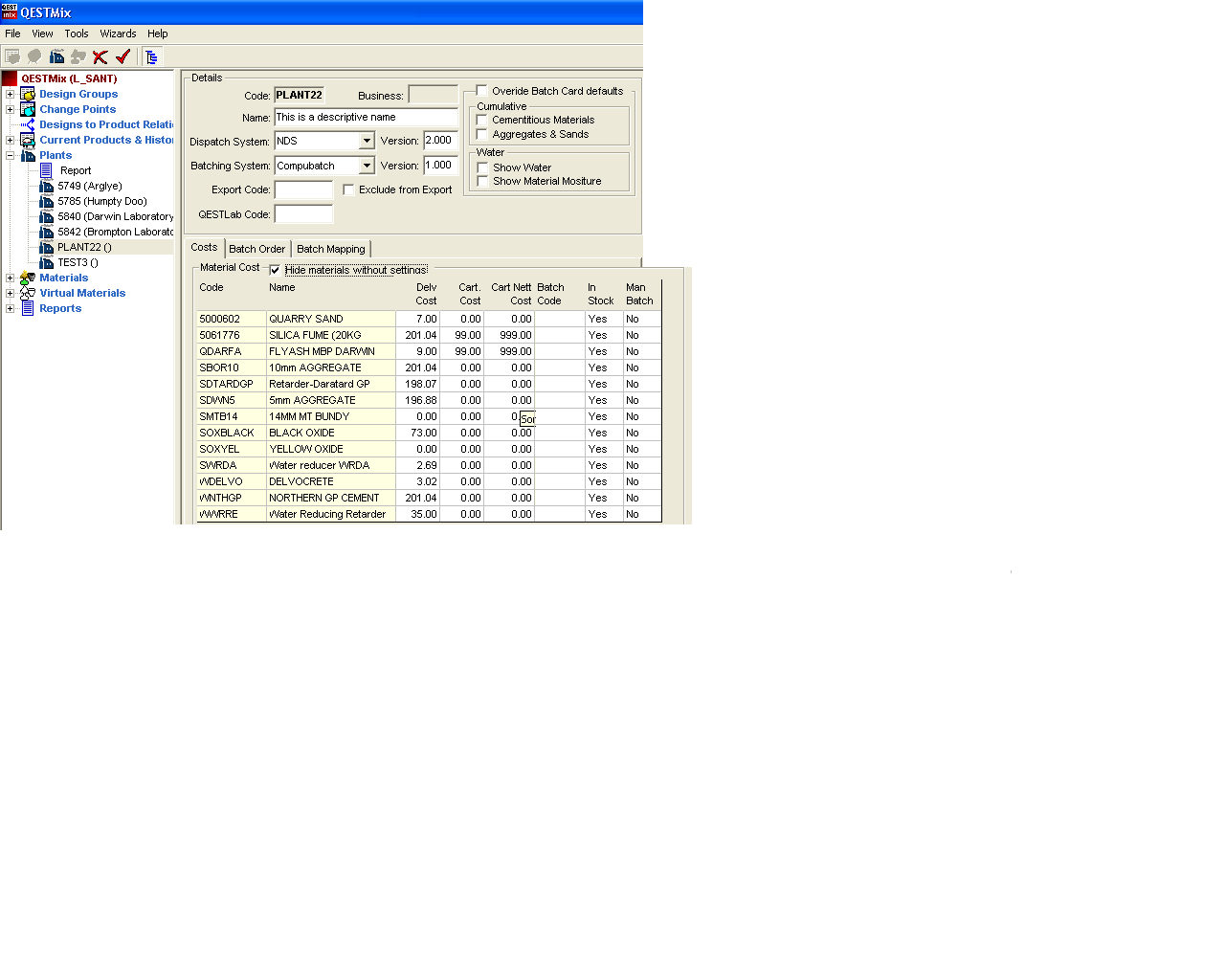Expand the Materials tree node

pyautogui.click(x=10, y=278)
